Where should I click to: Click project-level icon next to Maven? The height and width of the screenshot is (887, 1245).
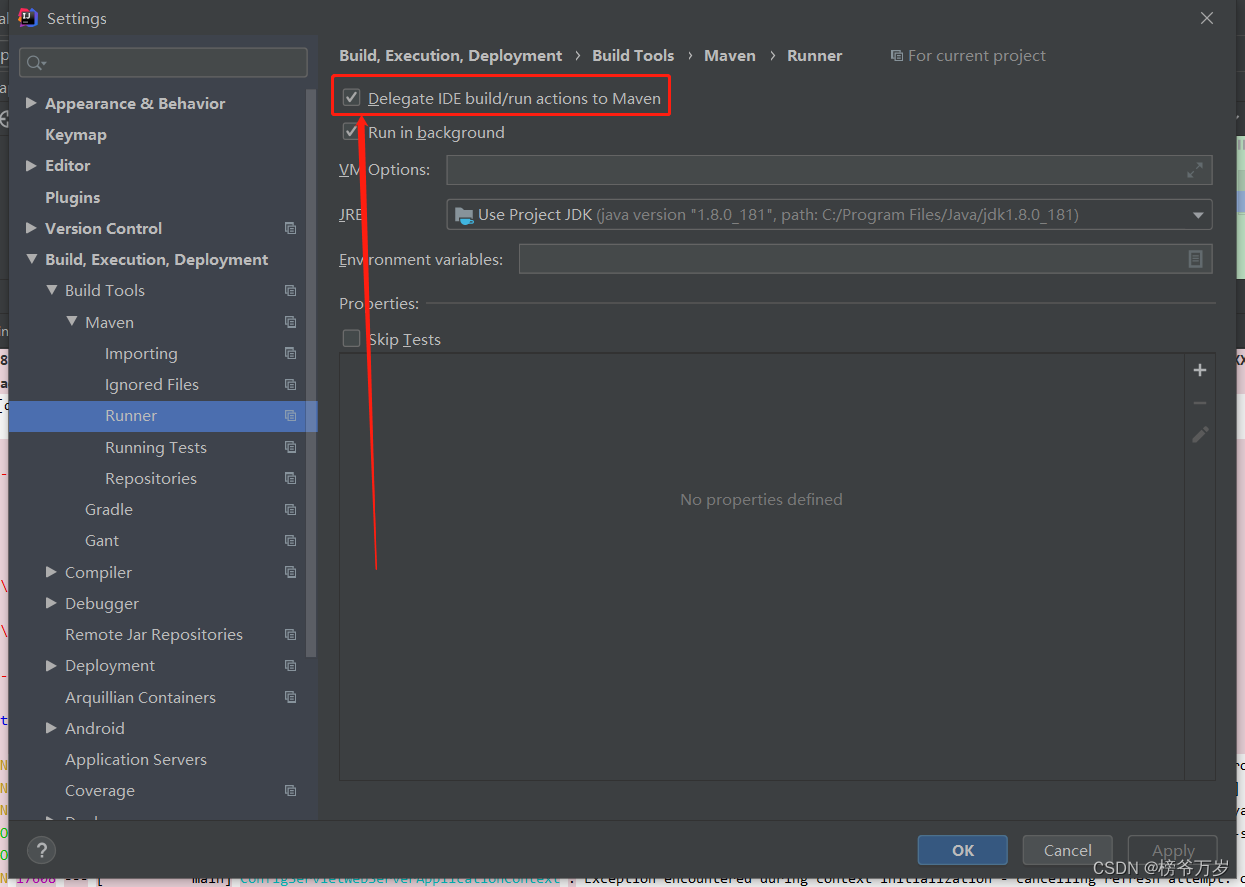tap(290, 322)
